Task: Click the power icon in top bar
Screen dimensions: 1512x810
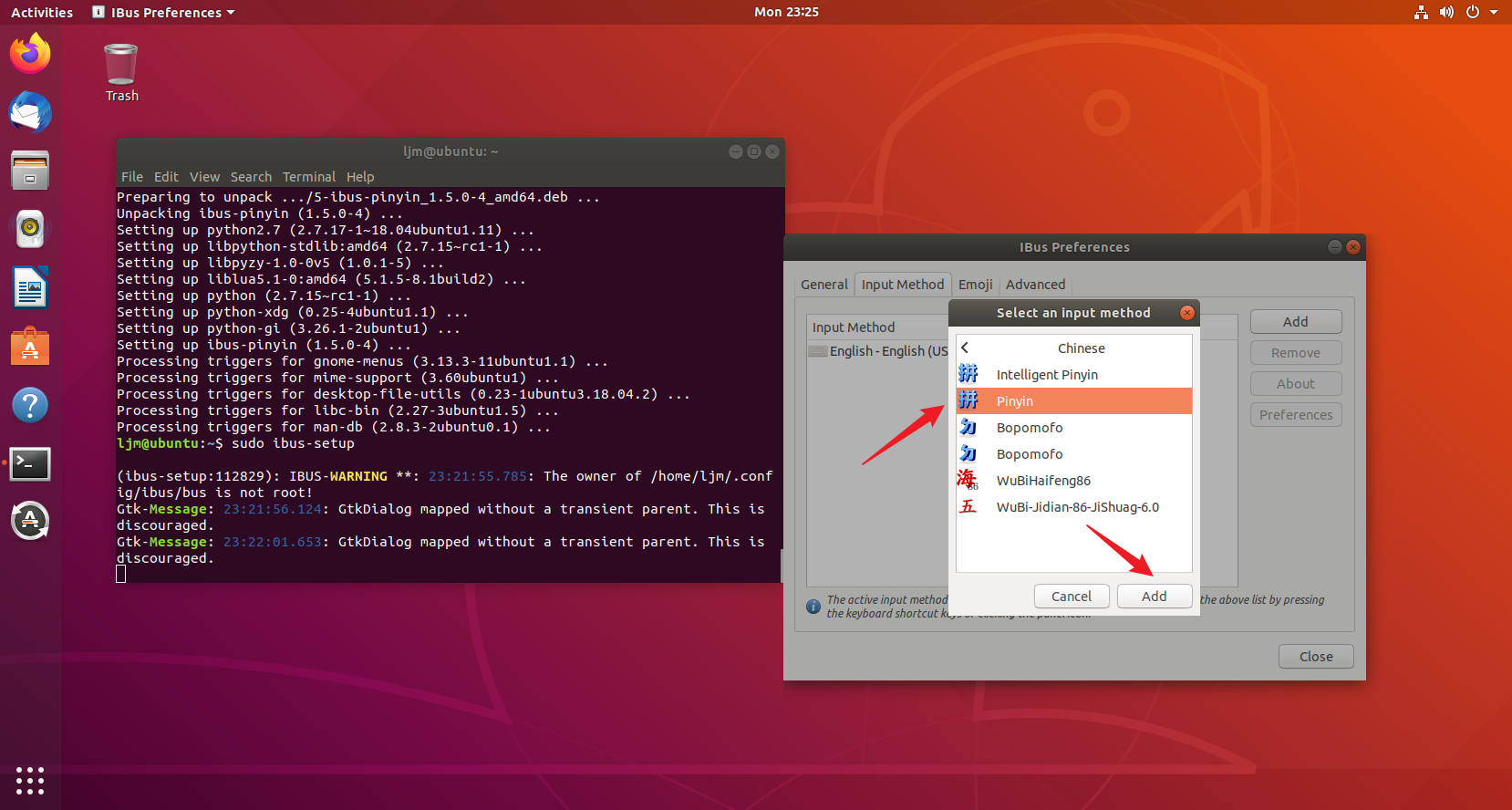Action: click(x=1472, y=12)
